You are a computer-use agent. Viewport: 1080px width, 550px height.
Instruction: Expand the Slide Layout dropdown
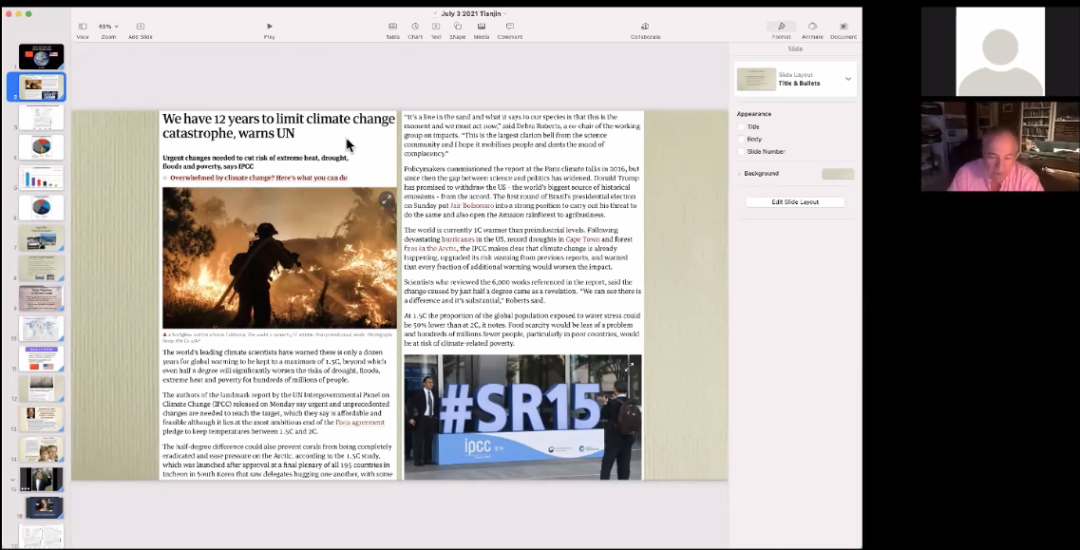click(x=848, y=79)
